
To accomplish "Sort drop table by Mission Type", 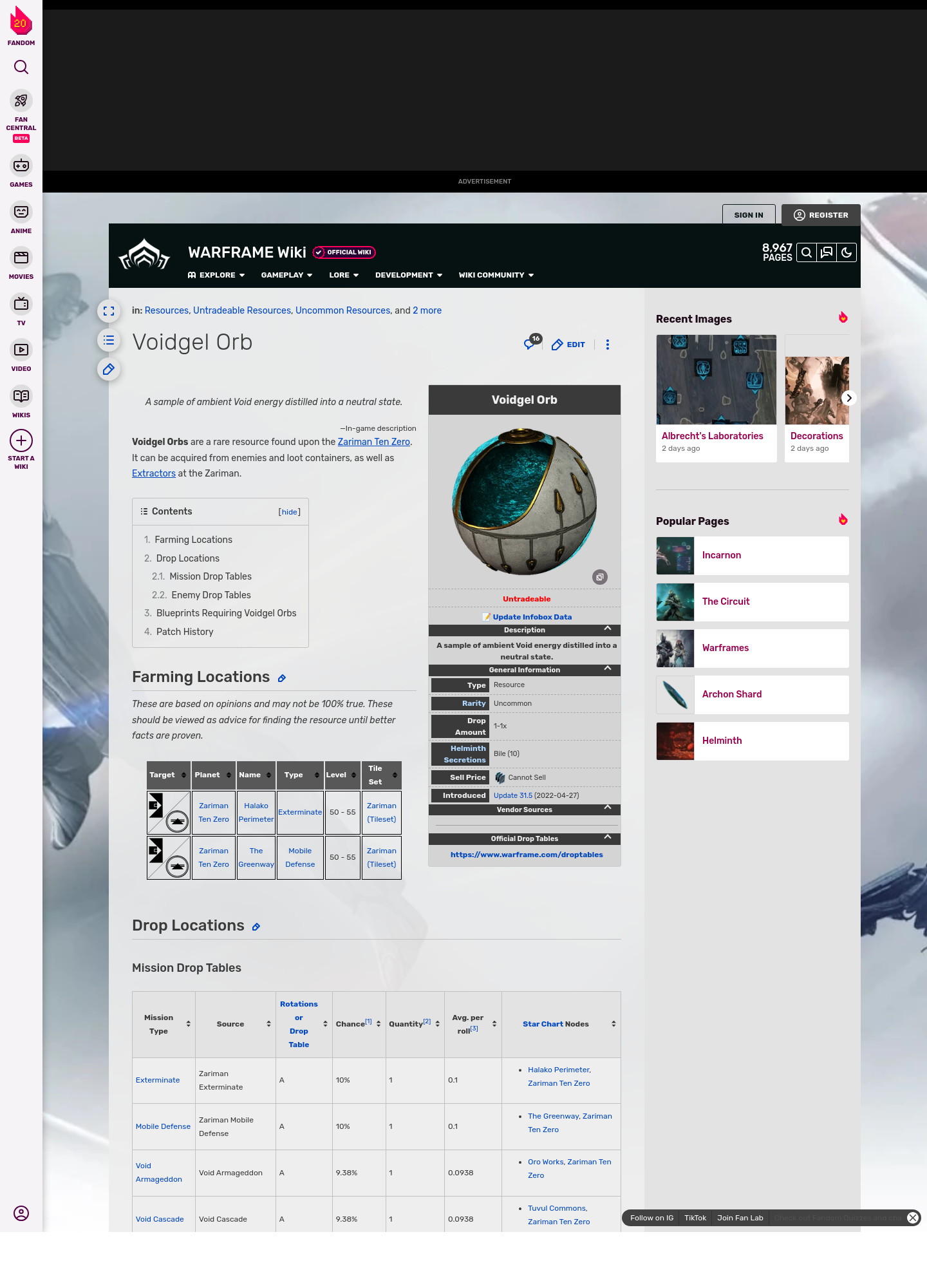I will point(164,1024).
